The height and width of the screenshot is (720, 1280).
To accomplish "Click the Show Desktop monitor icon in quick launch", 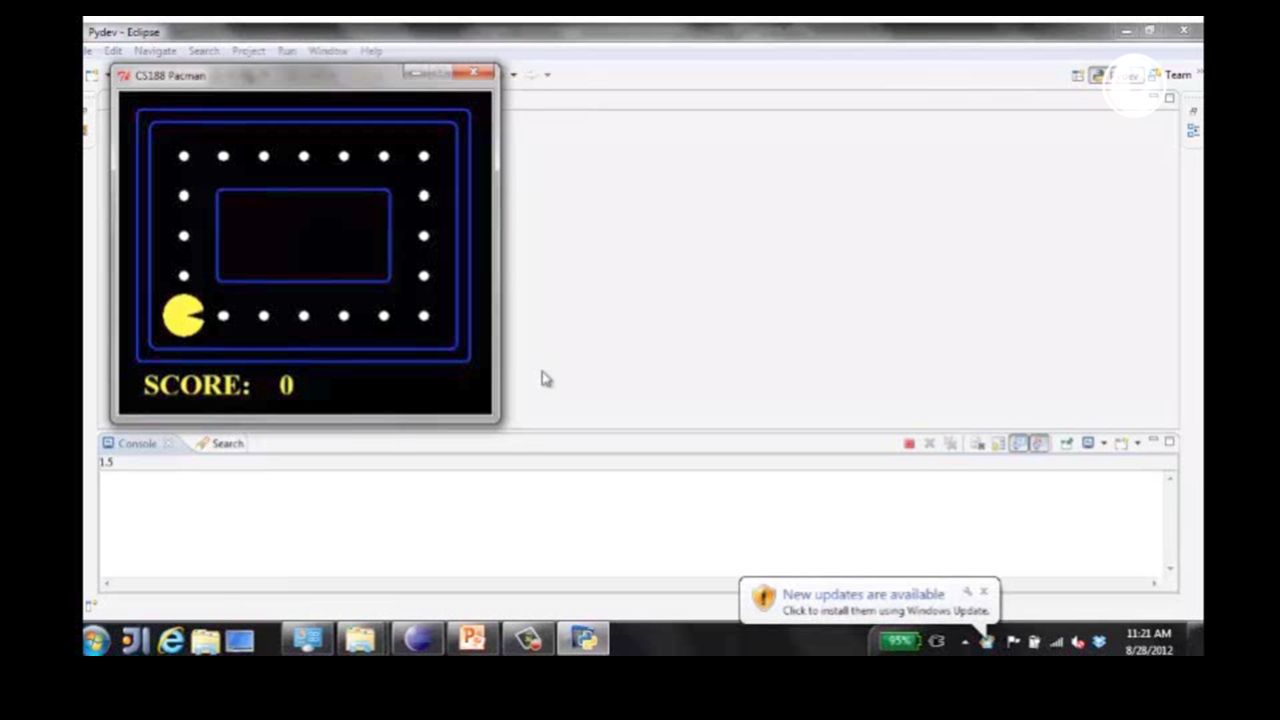I will pyautogui.click(x=240, y=641).
